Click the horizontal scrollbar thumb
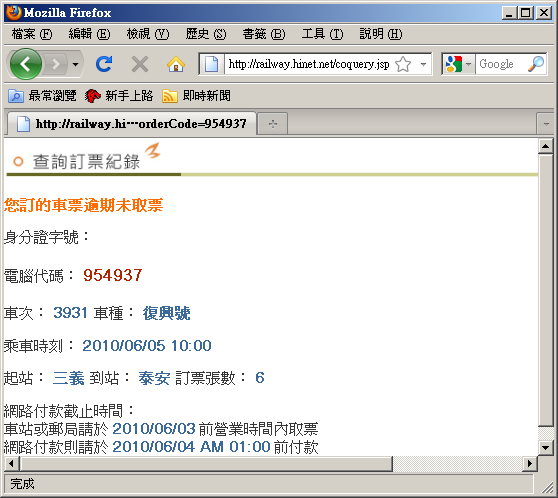The image size is (558, 498). (x=206, y=463)
